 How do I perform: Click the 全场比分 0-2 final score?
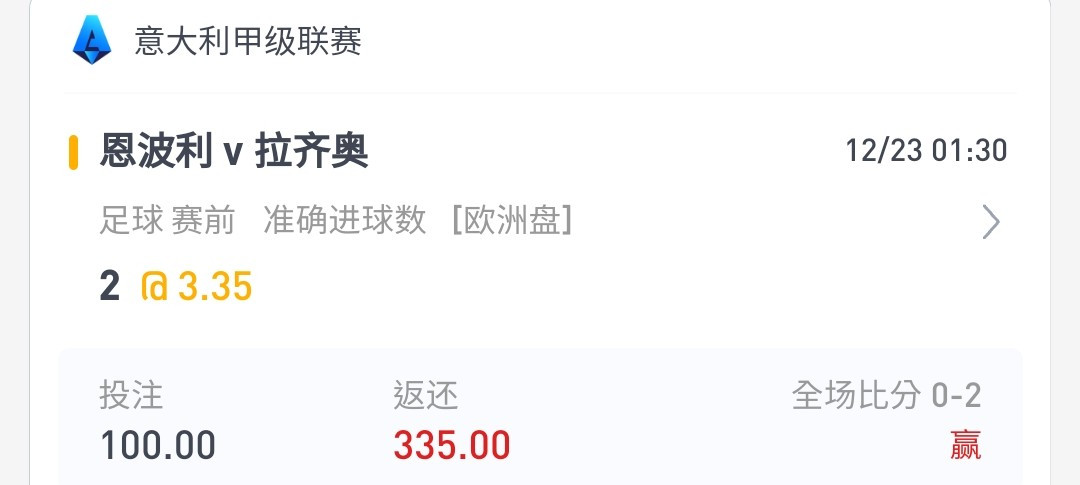click(x=886, y=395)
